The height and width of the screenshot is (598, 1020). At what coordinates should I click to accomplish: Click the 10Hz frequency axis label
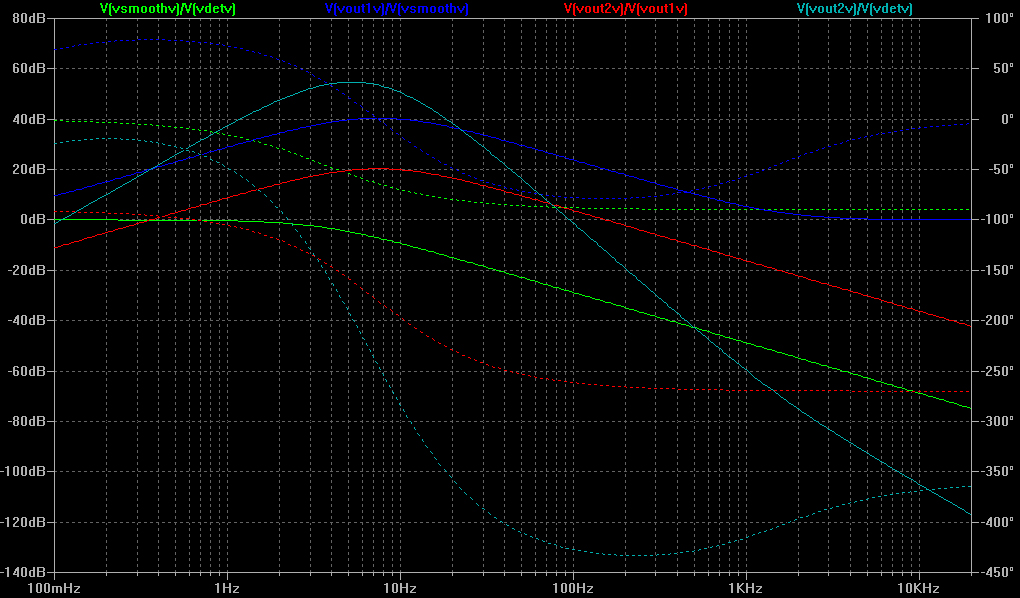pos(399,587)
